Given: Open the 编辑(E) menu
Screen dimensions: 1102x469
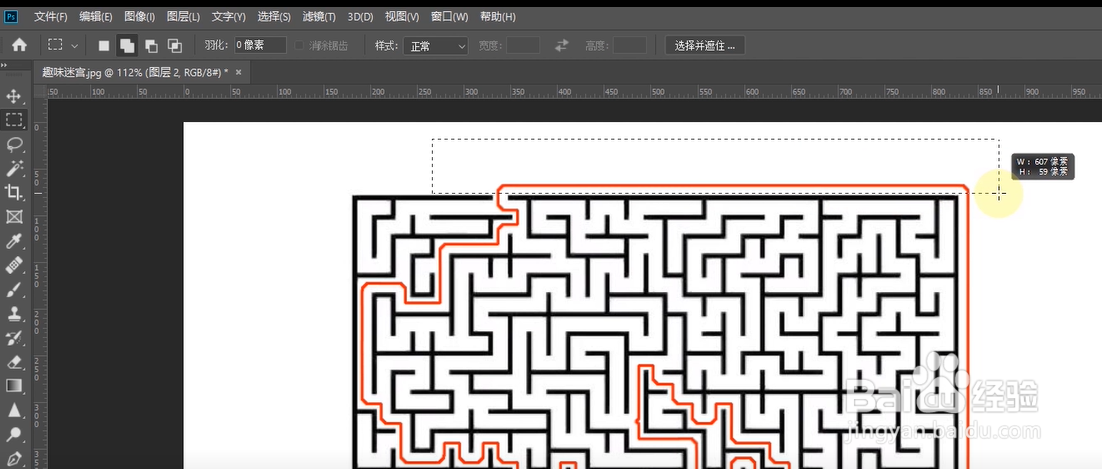Looking at the screenshot, I should 96,17.
